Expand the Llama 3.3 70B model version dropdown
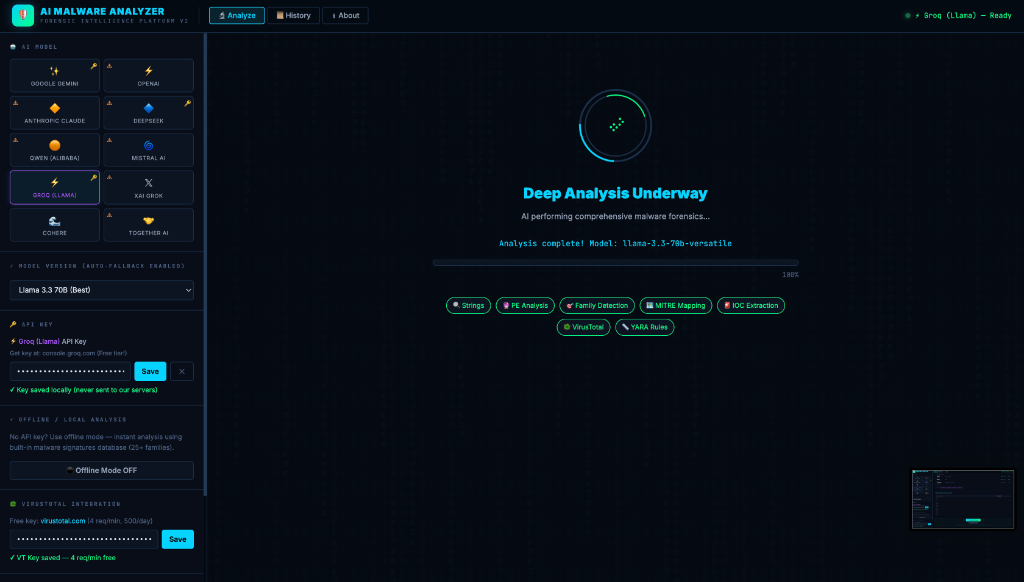The image size is (1024, 582). coord(102,290)
